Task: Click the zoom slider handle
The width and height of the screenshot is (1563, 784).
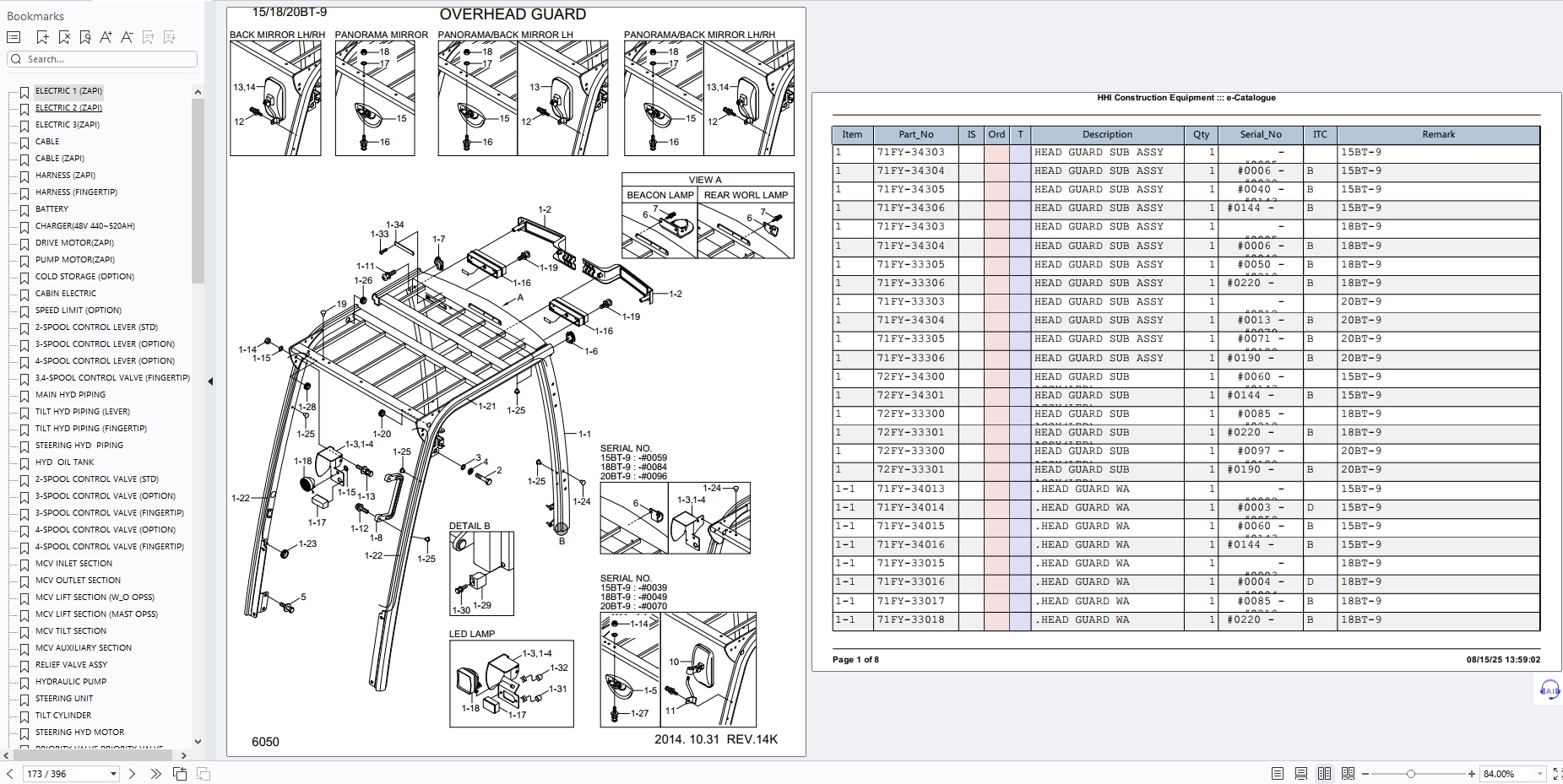Action: 1411,774
